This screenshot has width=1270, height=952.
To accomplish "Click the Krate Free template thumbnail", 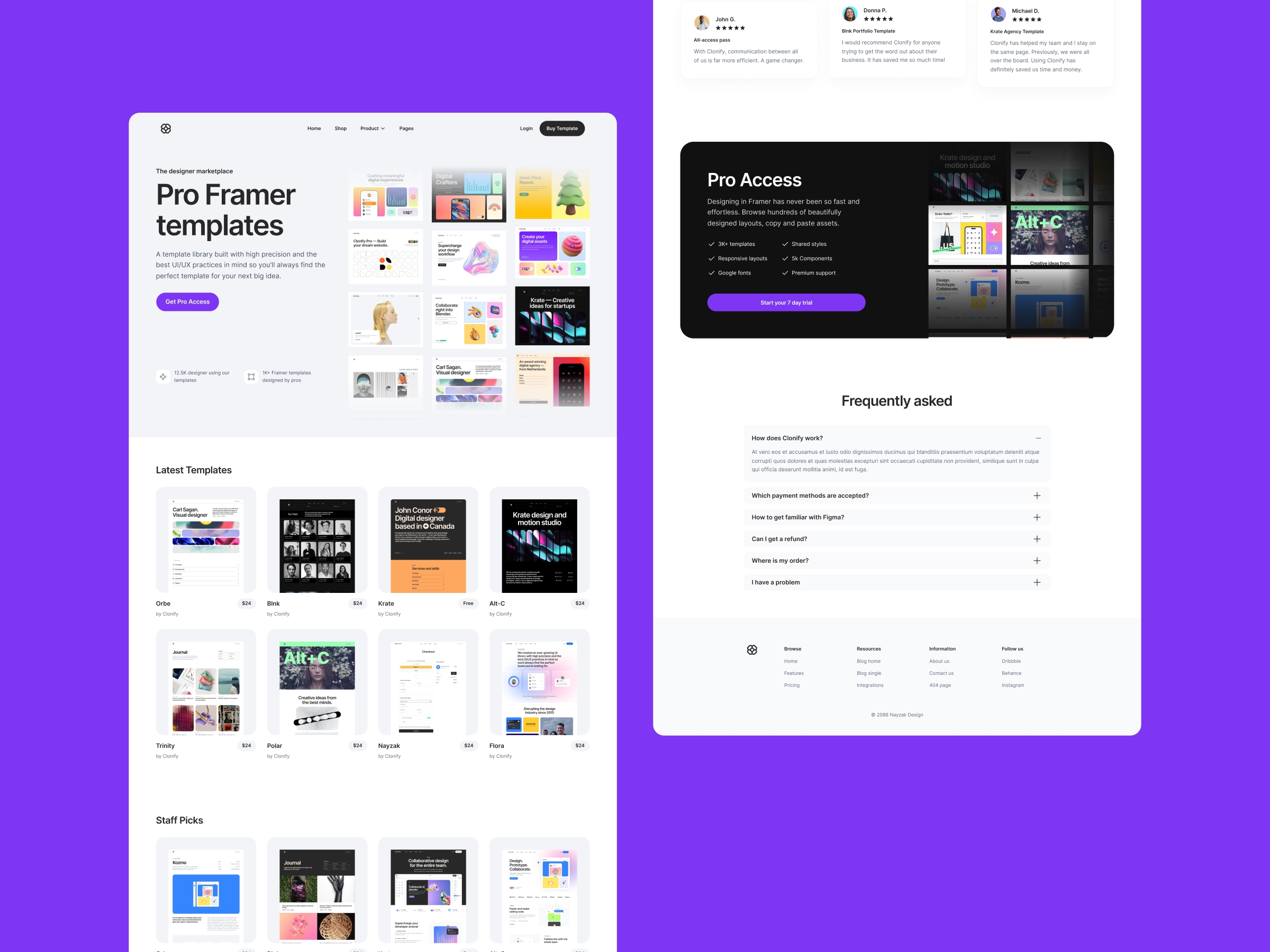I will point(427,540).
